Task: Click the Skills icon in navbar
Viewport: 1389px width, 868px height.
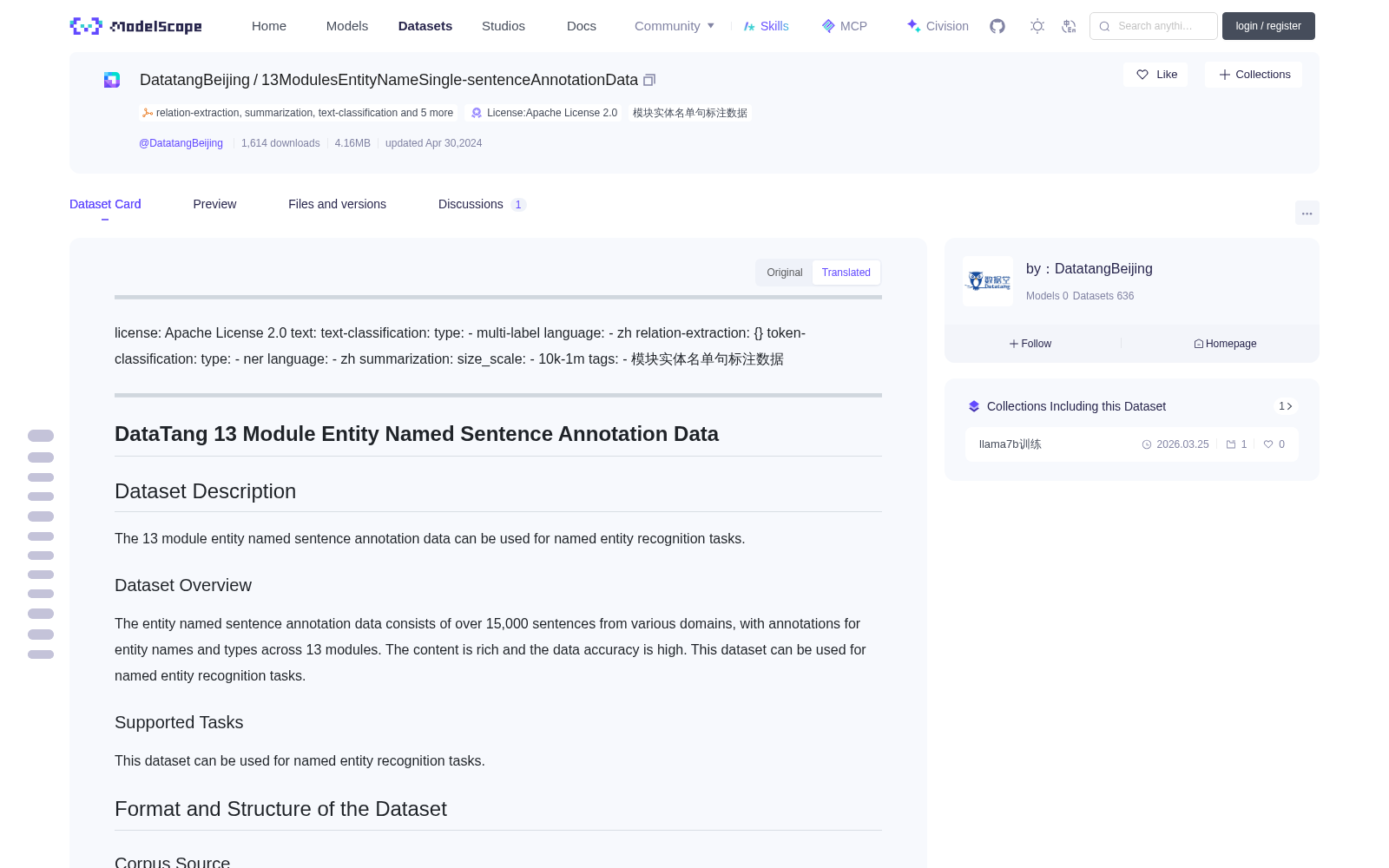Action: pos(749,26)
